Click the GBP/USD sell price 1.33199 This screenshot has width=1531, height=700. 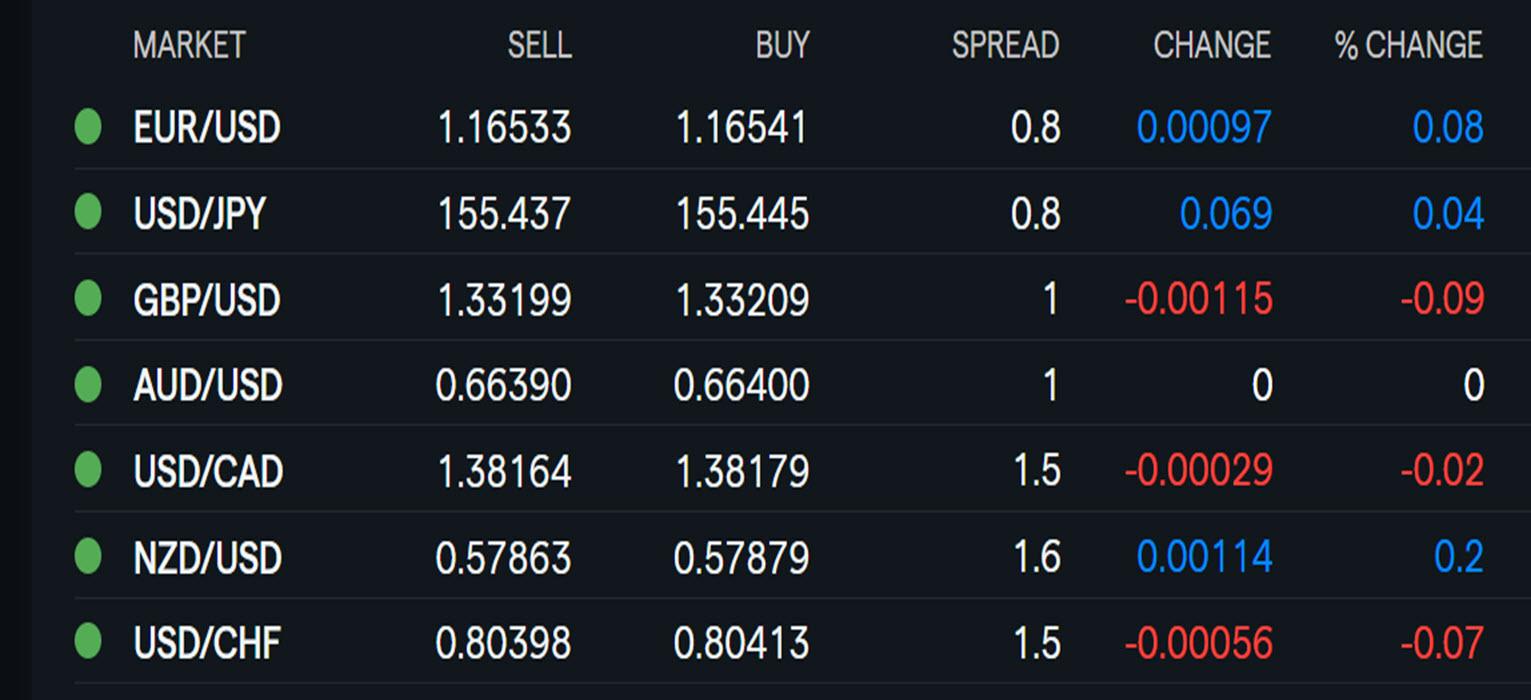point(505,300)
